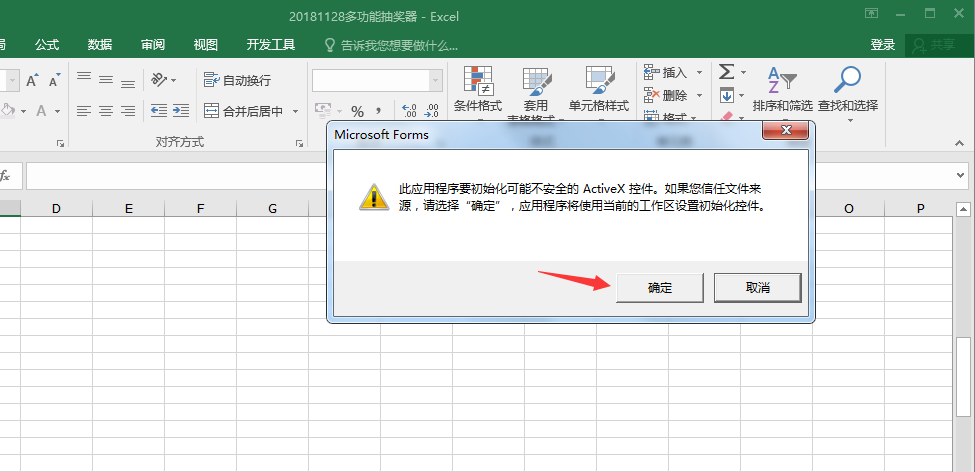Expand the Fill dropdown arrow
Image resolution: width=975 pixels, height=472 pixels.
(x=742, y=95)
